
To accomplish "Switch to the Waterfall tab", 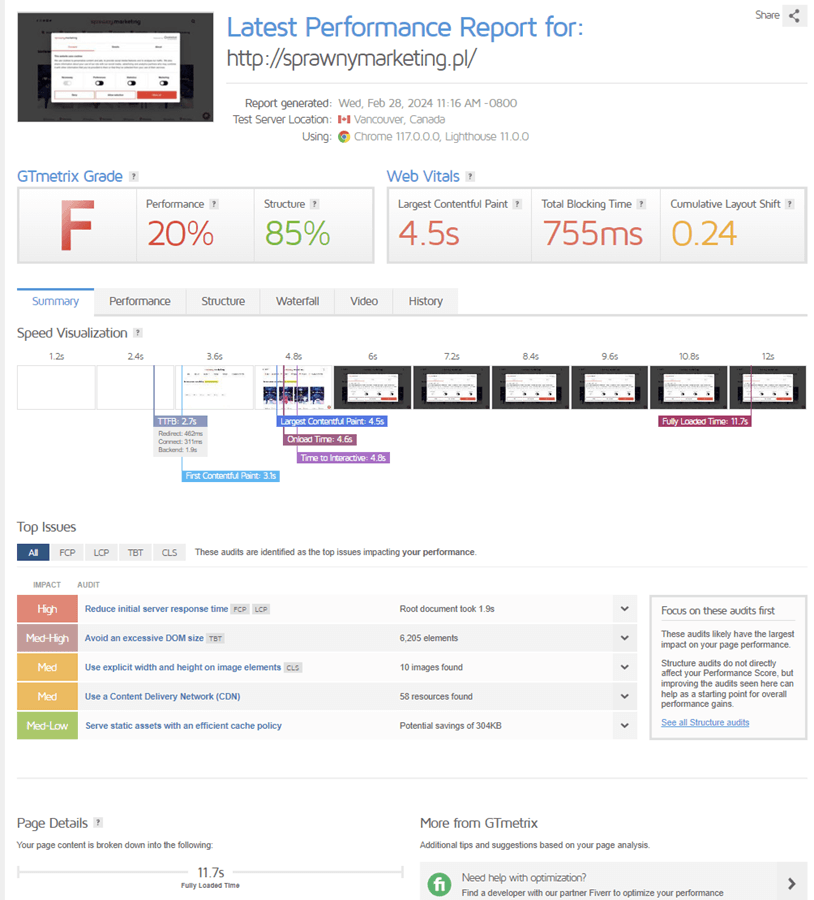I will [297, 301].
